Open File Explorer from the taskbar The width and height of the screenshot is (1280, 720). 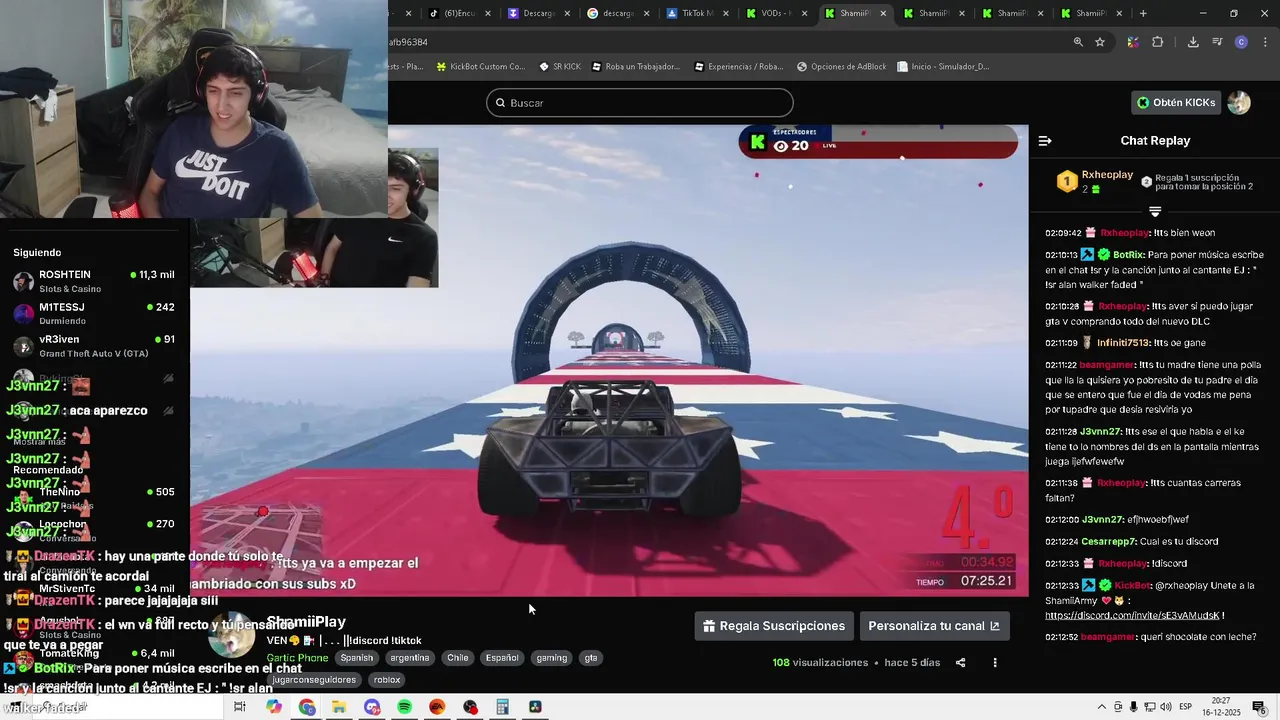pos(339,707)
